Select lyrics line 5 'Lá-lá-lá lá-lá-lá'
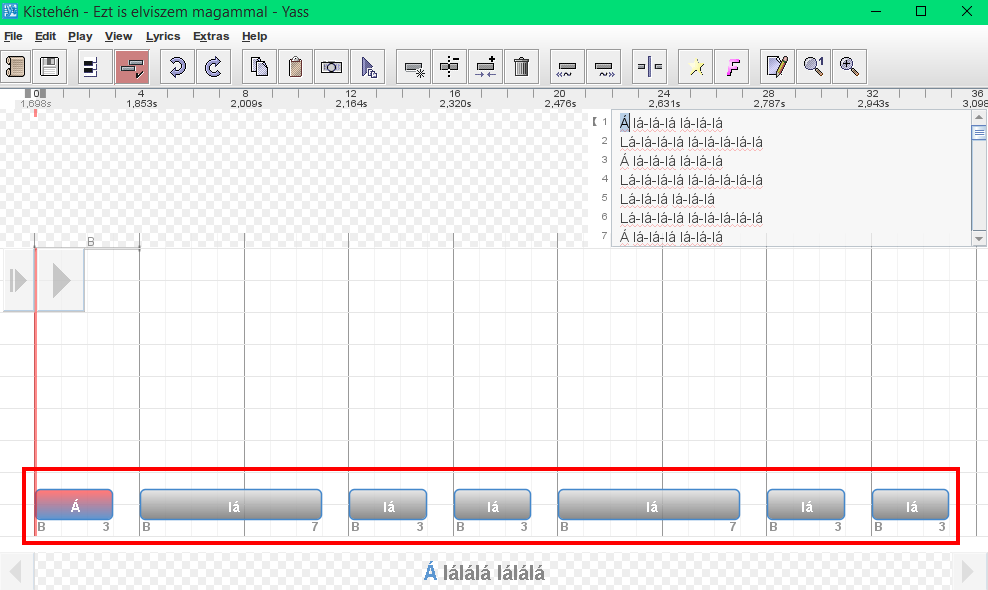The width and height of the screenshot is (988, 590). [x=667, y=199]
